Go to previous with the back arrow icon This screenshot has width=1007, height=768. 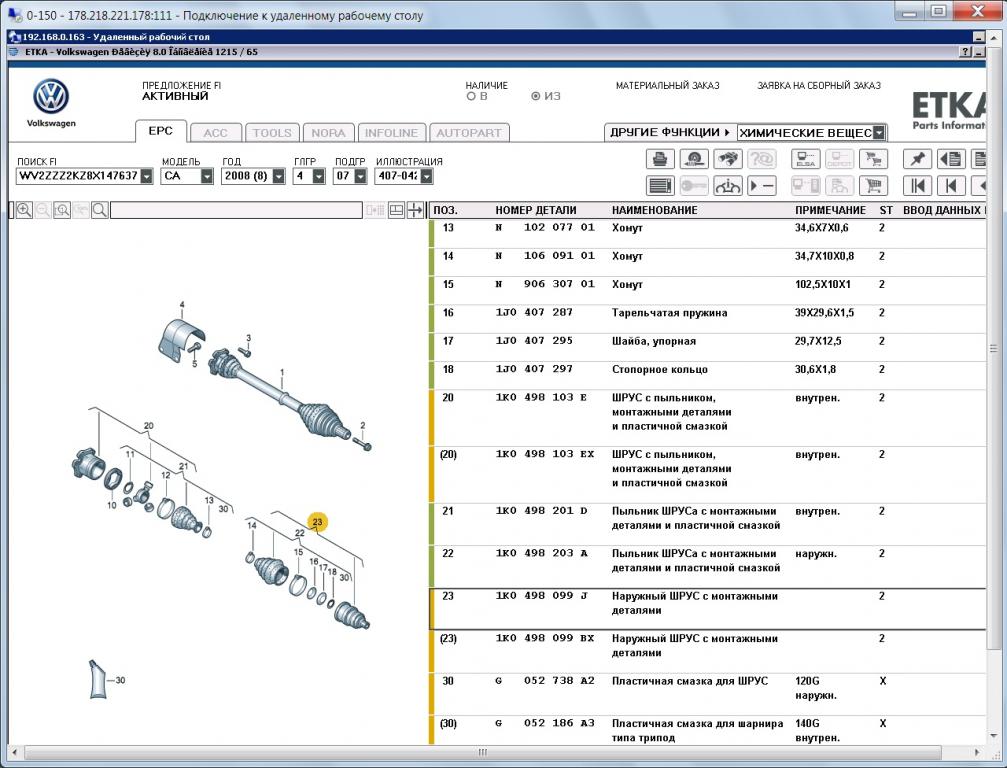951,186
